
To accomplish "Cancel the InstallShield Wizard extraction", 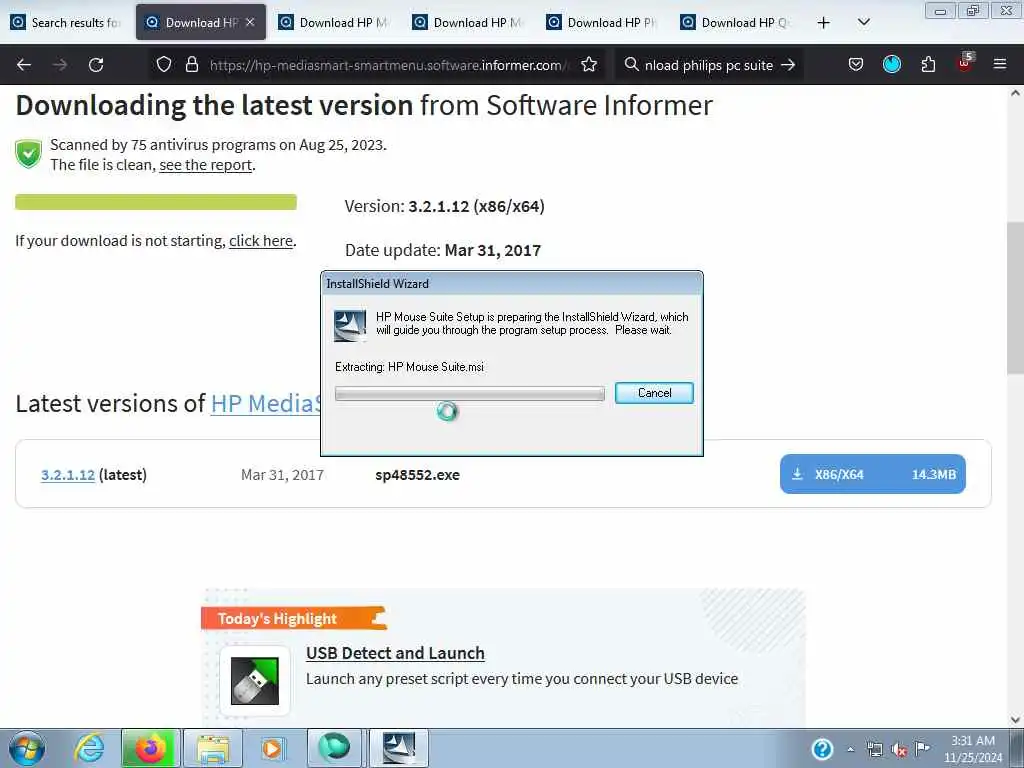I will tap(654, 392).
